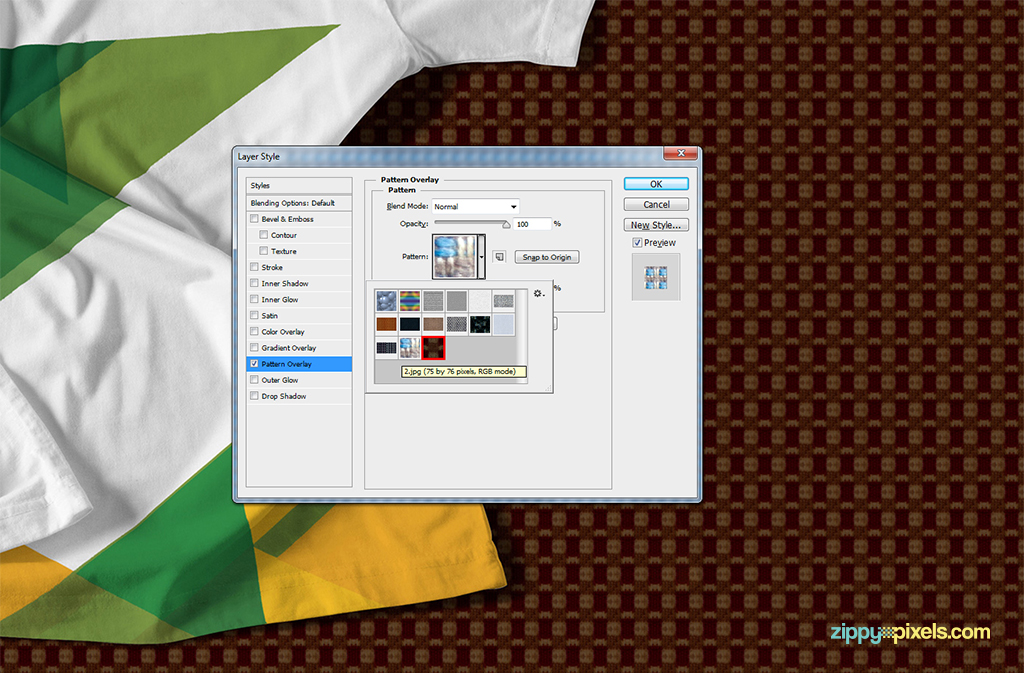1024x673 pixels.
Task: Click the Opacity slider handle
Action: tap(506, 225)
